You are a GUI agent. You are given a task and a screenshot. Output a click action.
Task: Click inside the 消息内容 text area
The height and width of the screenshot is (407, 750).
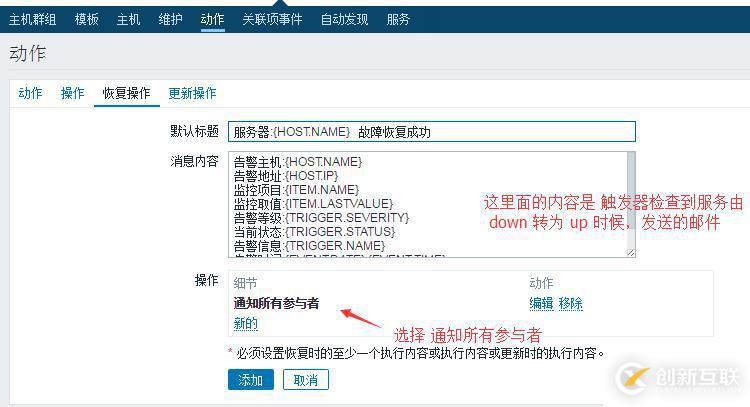coord(428,205)
